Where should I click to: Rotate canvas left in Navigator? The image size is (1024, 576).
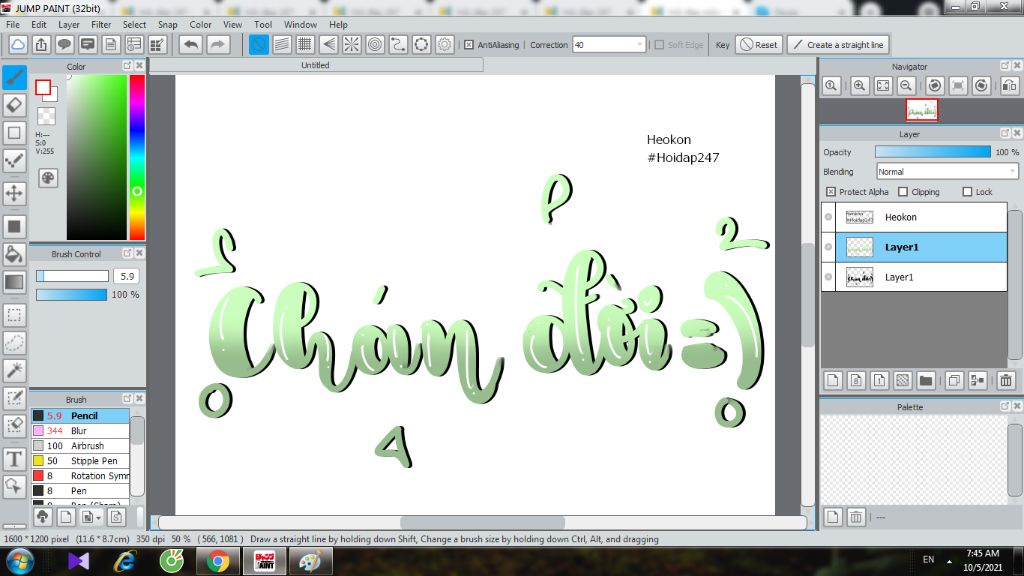pyautogui.click(x=935, y=86)
